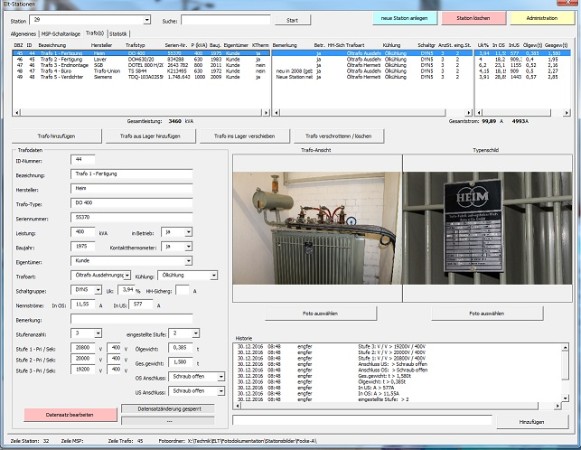Click the Leistung kVA field
The width and height of the screenshot is (581, 450).
coord(83,232)
